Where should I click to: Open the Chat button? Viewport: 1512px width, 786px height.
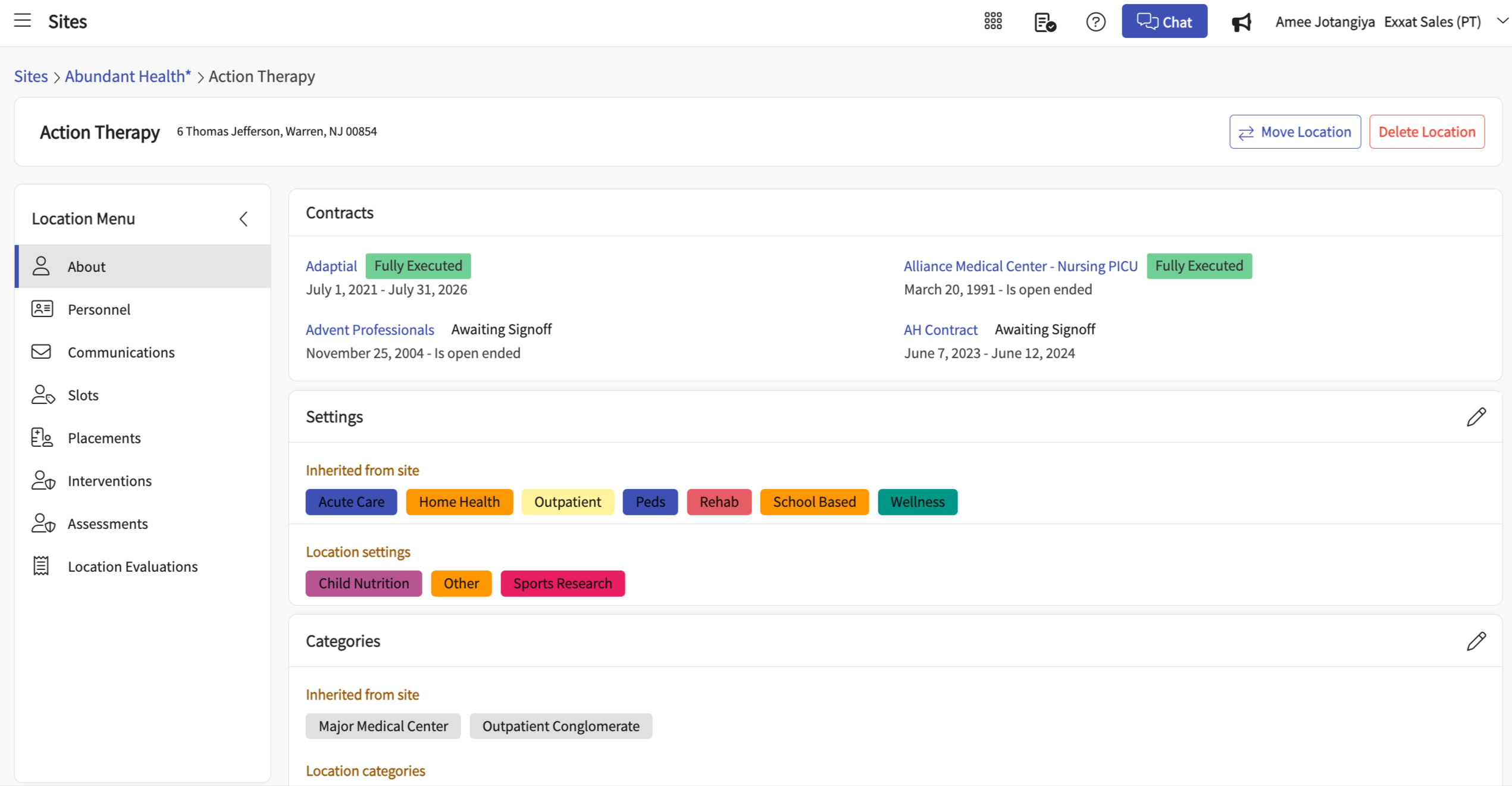point(1164,21)
